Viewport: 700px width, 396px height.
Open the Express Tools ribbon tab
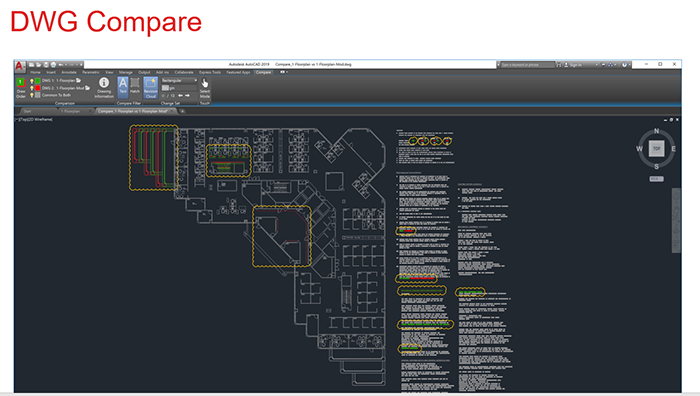point(210,72)
